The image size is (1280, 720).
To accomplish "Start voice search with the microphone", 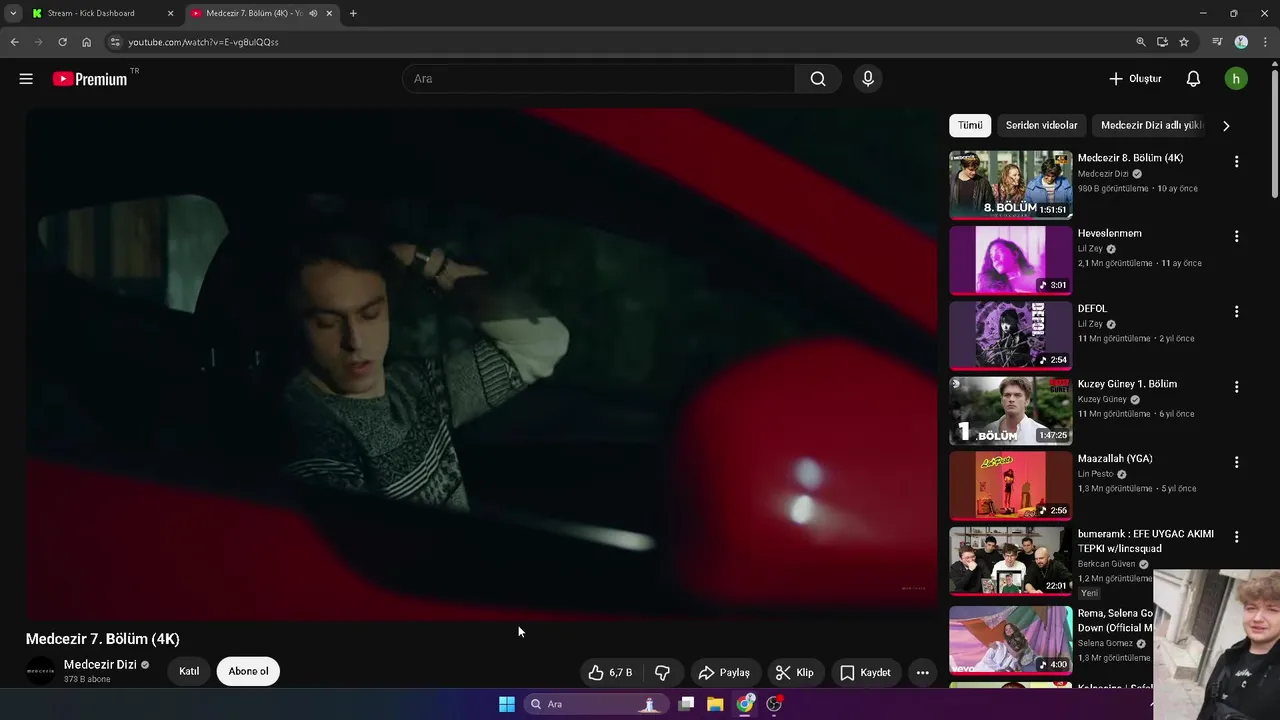I will click(x=868, y=79).
